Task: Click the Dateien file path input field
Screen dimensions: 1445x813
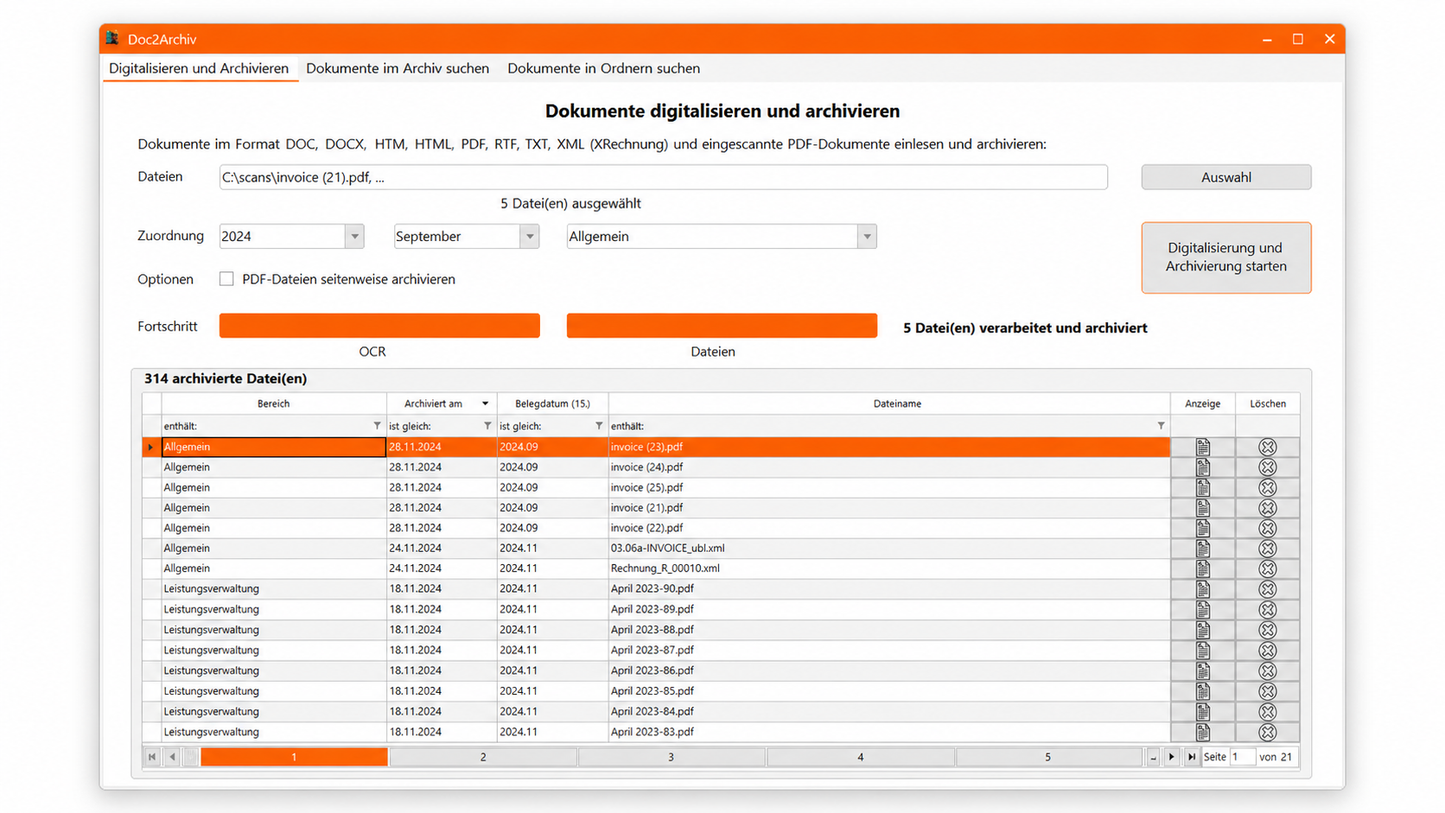Action: pyautogui.click(x=663, y=177)
